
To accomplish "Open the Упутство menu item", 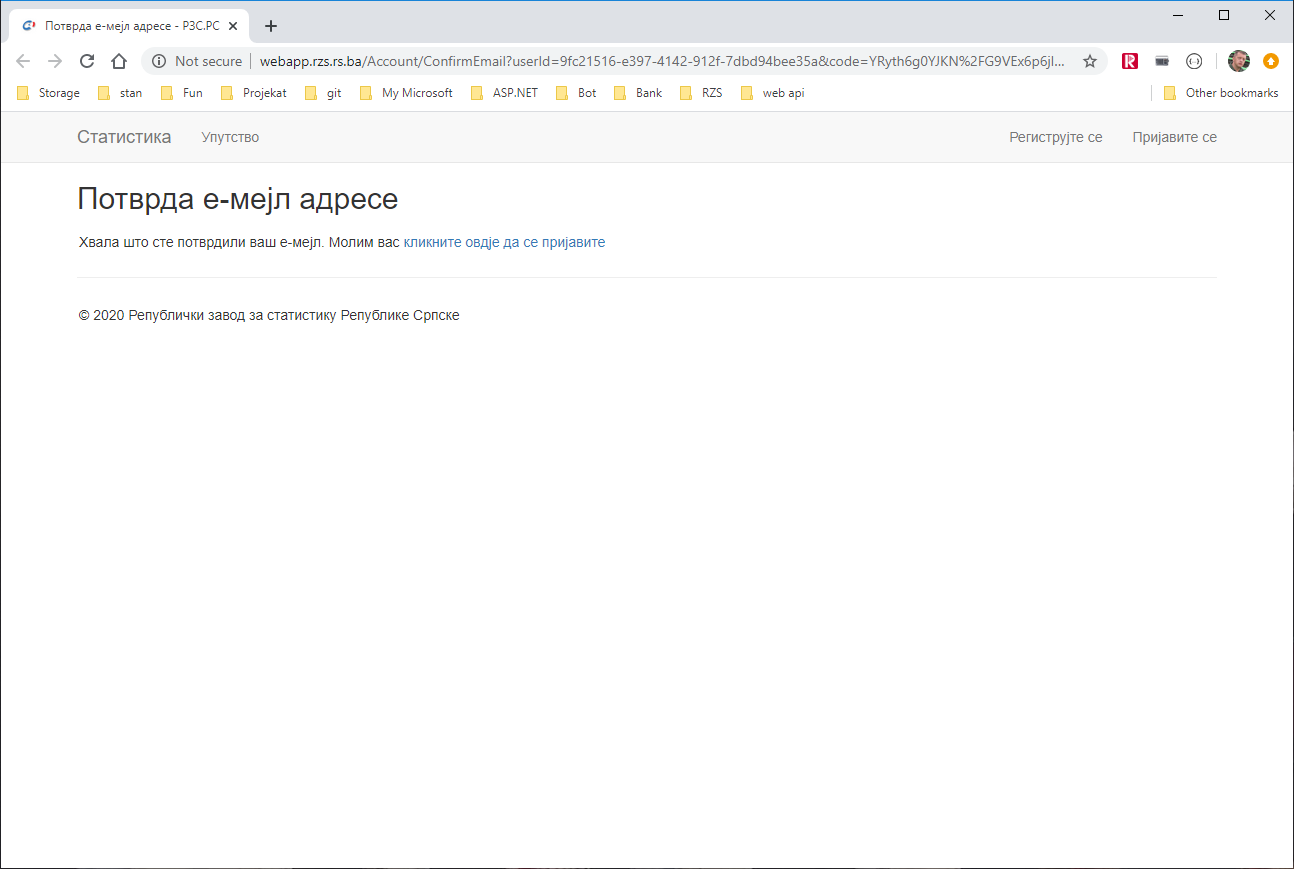I will 230,137.
